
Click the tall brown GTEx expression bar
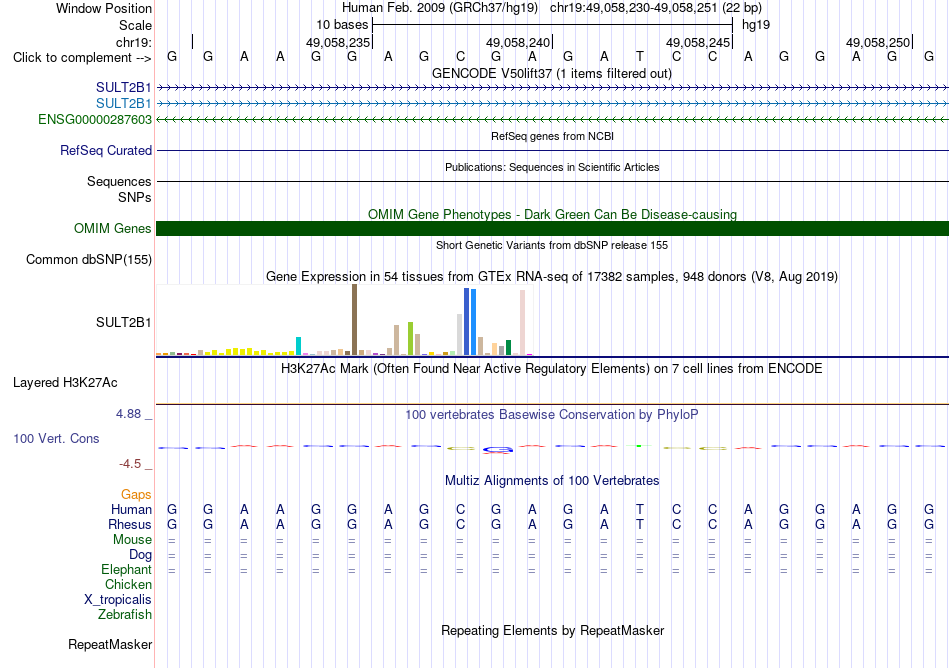pos(354,320)
